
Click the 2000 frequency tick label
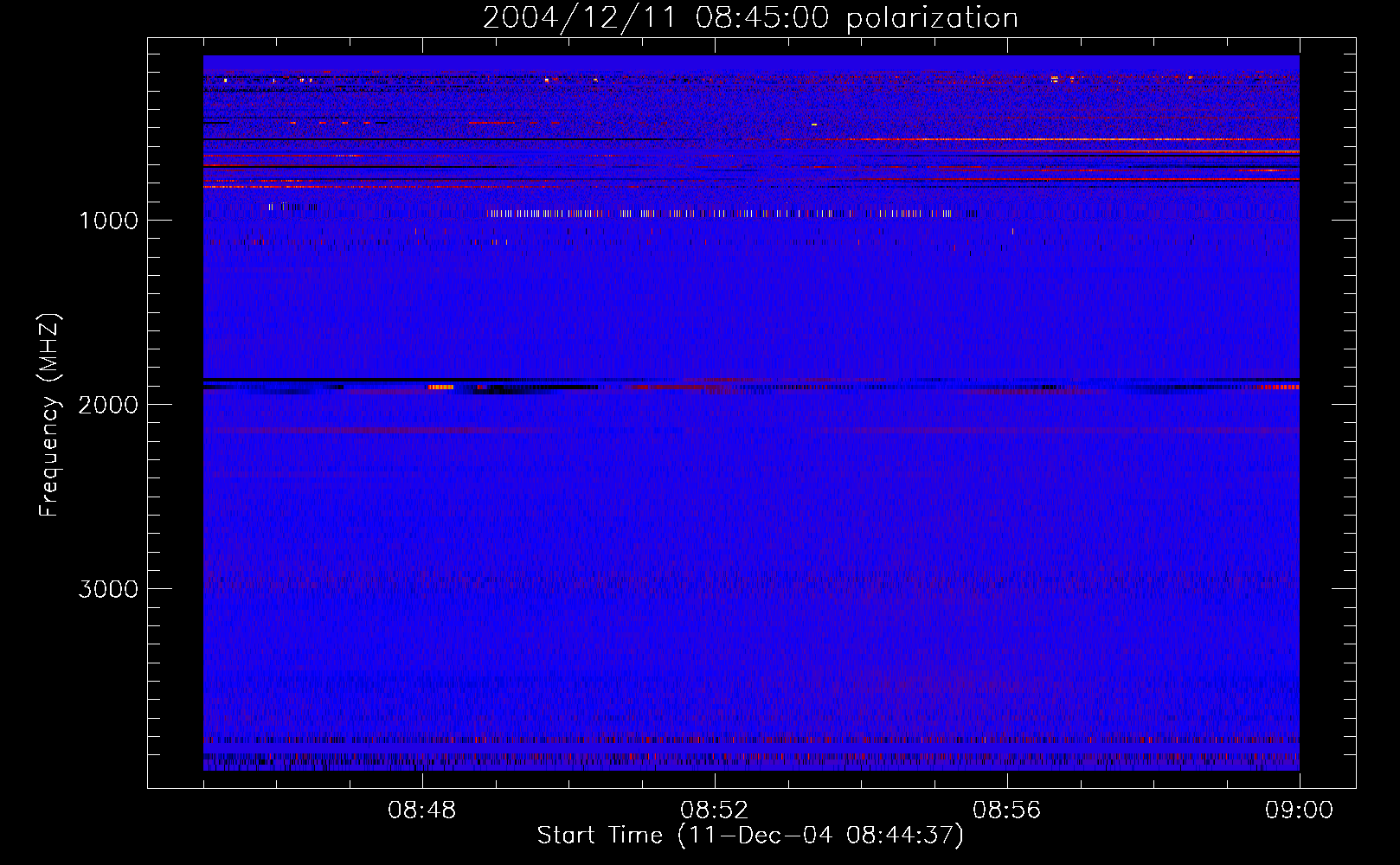click(x=108, y=405)
